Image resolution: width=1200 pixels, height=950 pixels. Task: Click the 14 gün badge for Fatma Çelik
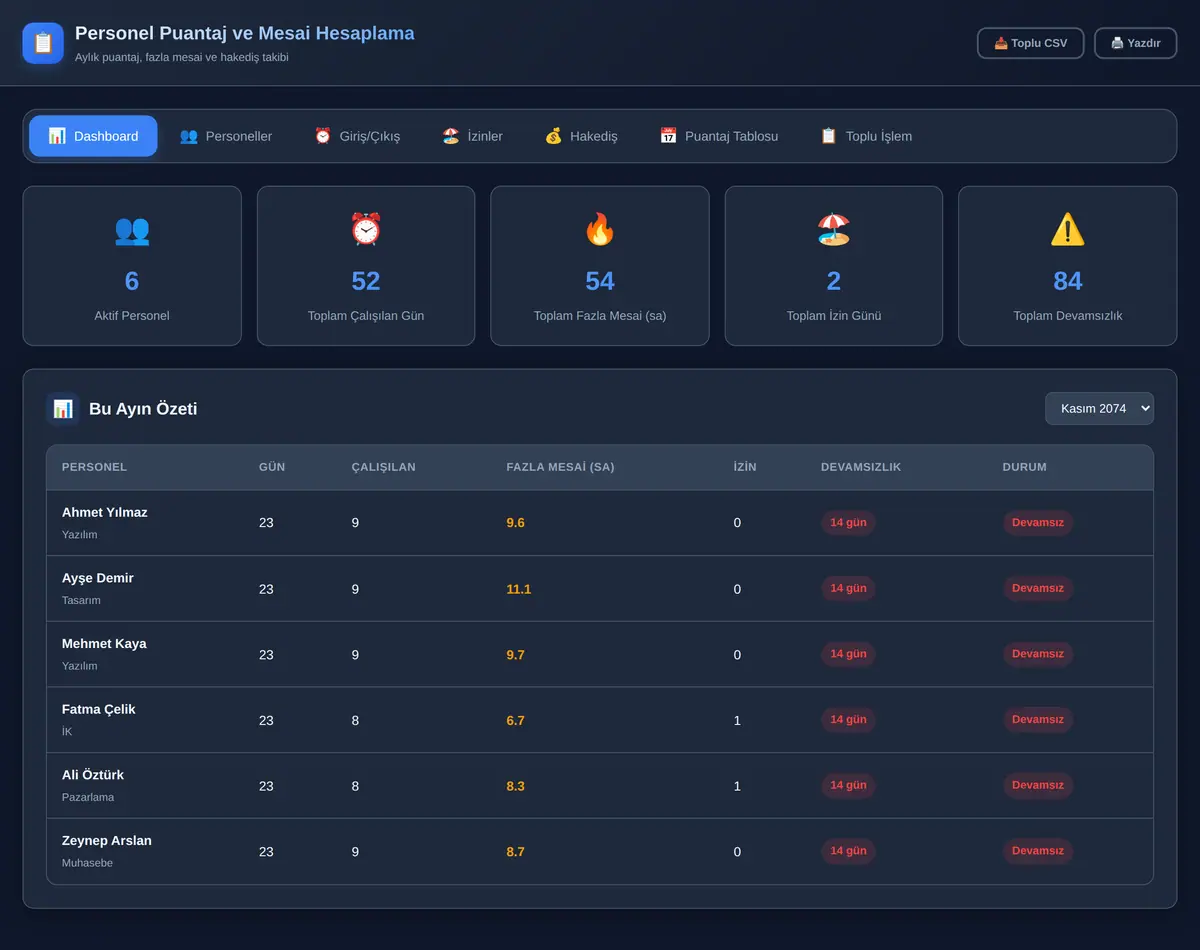click(848, 720)
